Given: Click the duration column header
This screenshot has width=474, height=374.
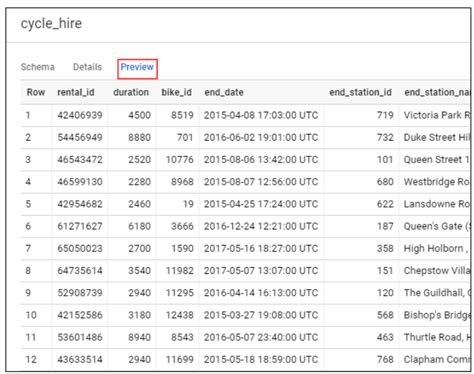Looking at the screenshot, I should click(x=131, y=92).
